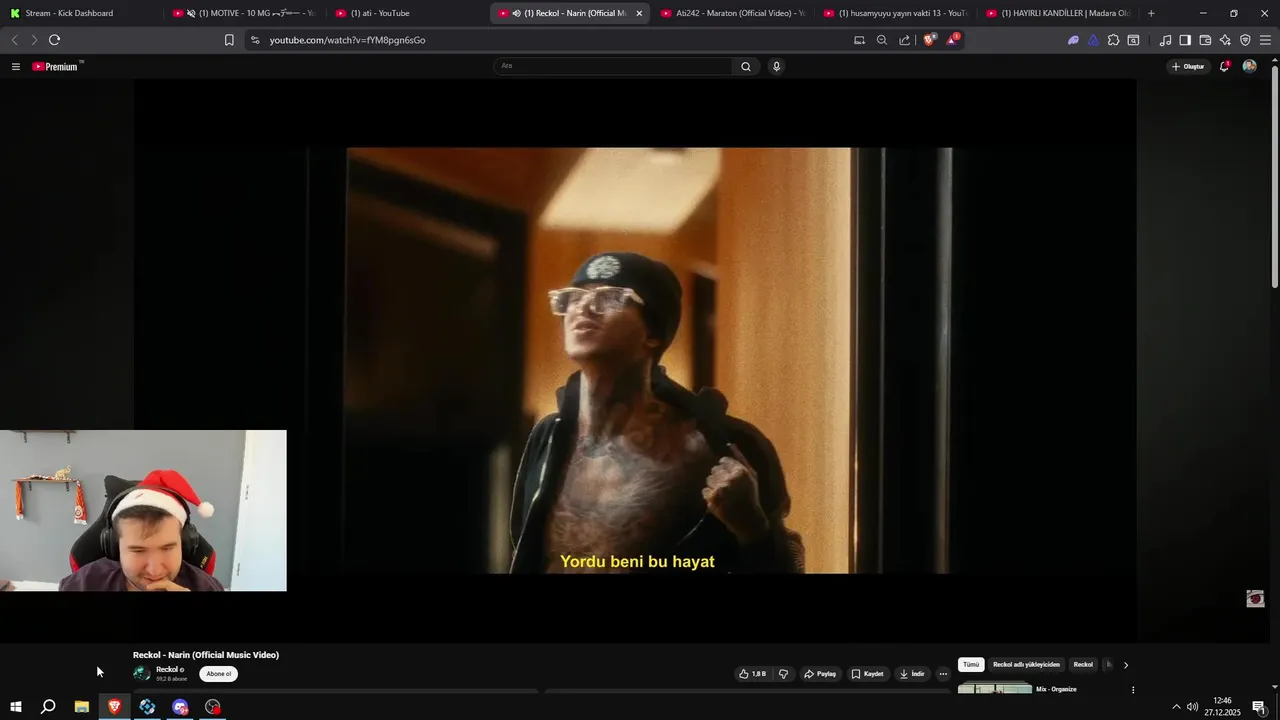
Task: Select the Reckol filter chip
Action: [x=1083, y=664]
